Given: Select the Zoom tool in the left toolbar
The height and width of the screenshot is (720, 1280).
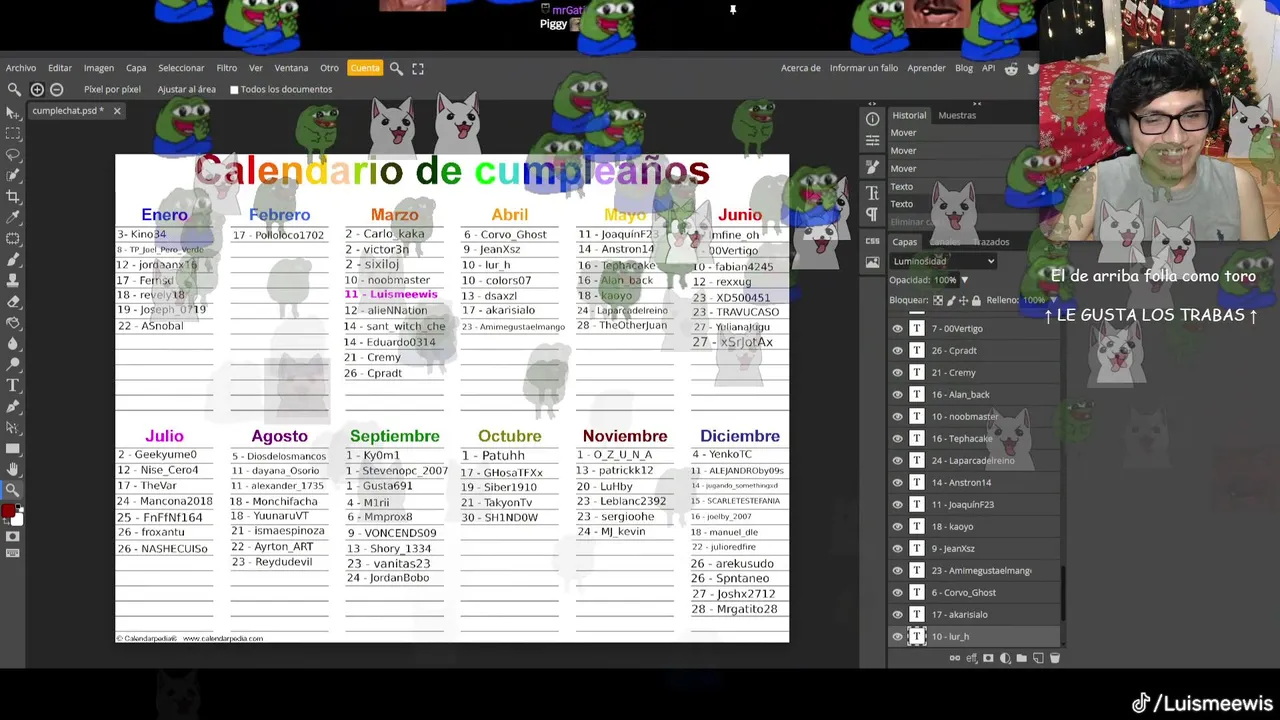Looking at the screenshot, I should click(x=13, y=490).
